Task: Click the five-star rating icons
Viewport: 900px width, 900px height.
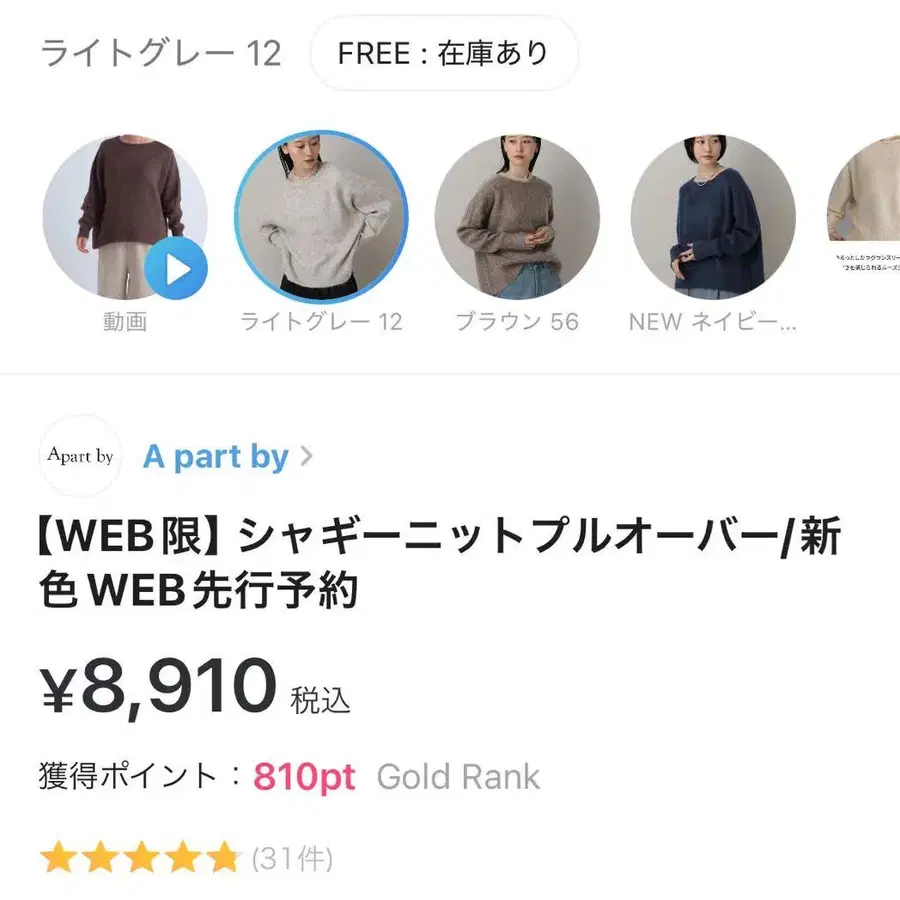Action: [x=139, y=858]
